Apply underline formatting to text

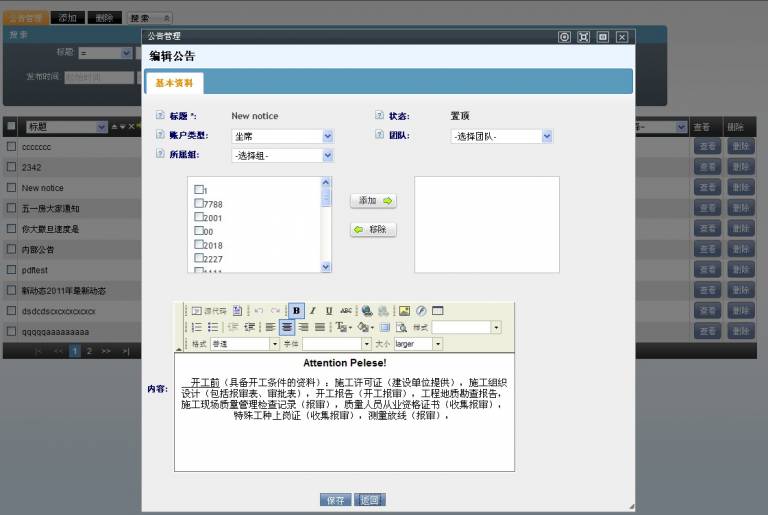[x=329, y=311]
